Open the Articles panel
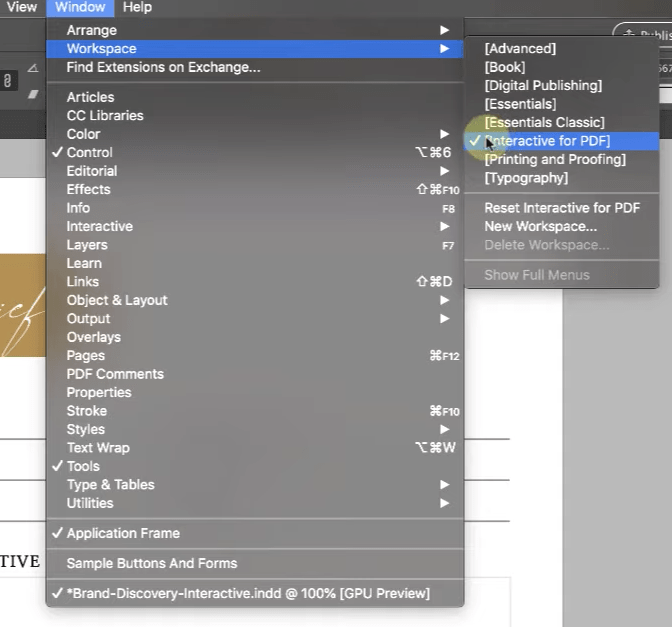672x627 pixels. (255, 97)
